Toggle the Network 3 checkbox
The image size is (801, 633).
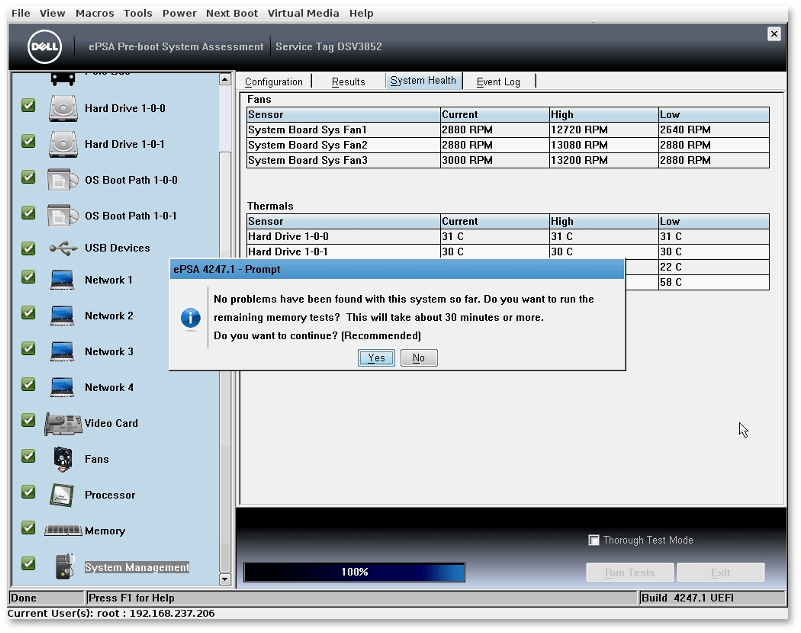[x=29, y=349]
